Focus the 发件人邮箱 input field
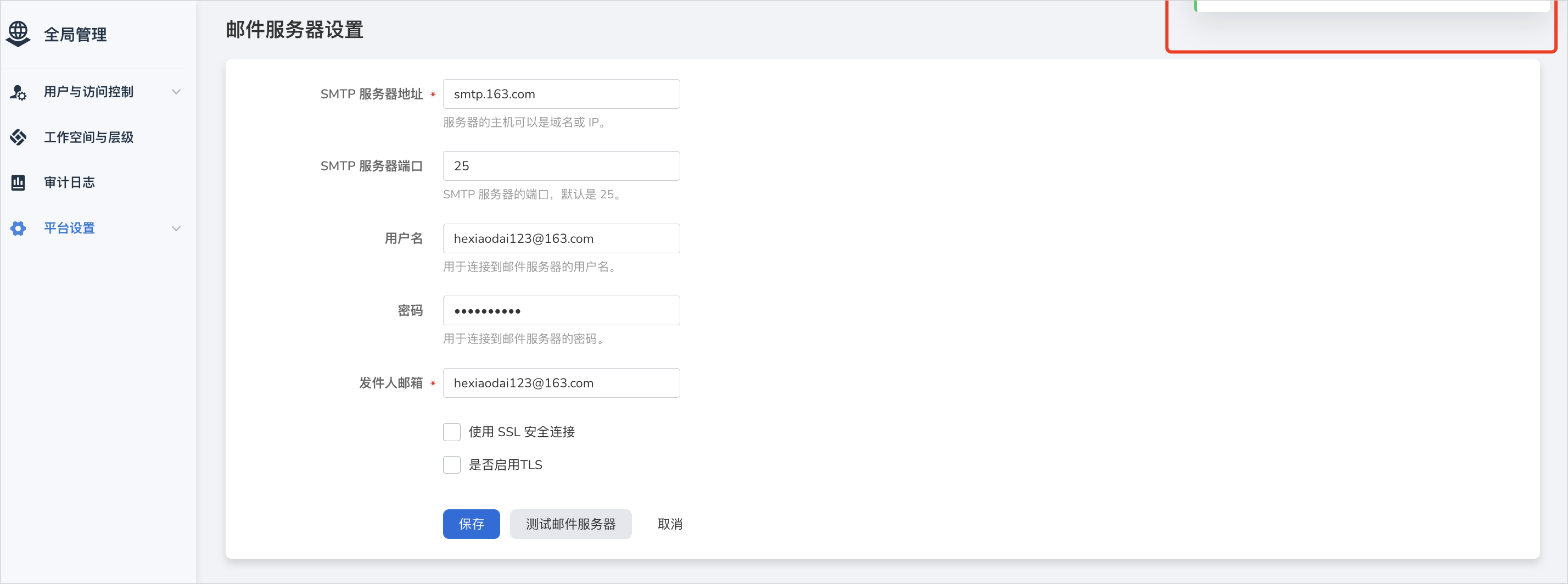The height and width of the screenshot is (584, 1568). [x=561, y=383]
